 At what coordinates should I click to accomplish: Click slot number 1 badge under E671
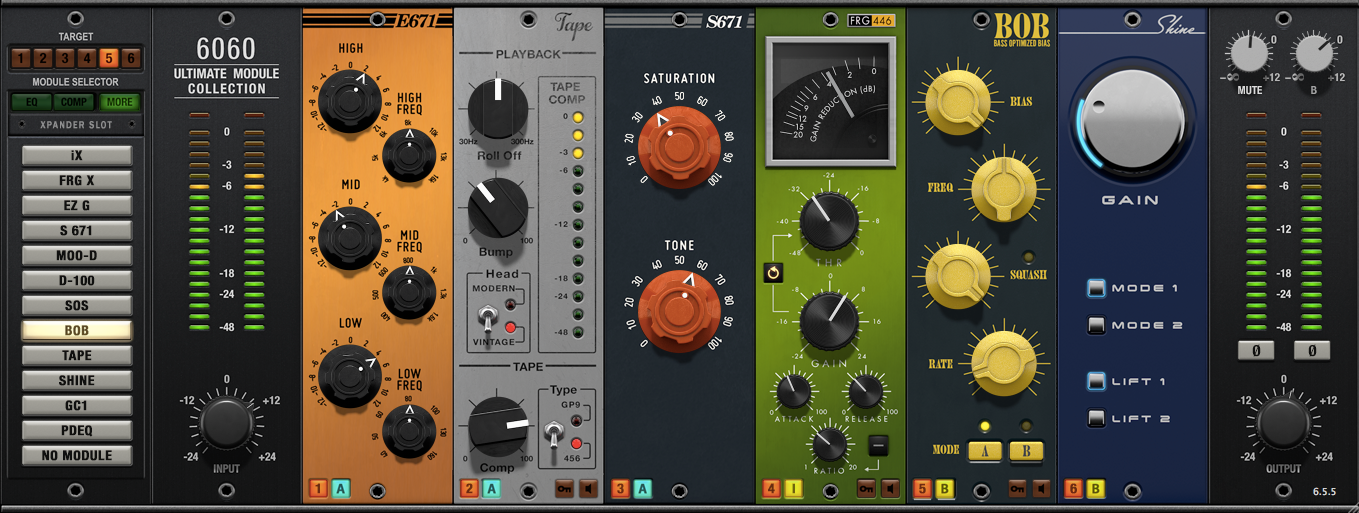pos(318,489)
